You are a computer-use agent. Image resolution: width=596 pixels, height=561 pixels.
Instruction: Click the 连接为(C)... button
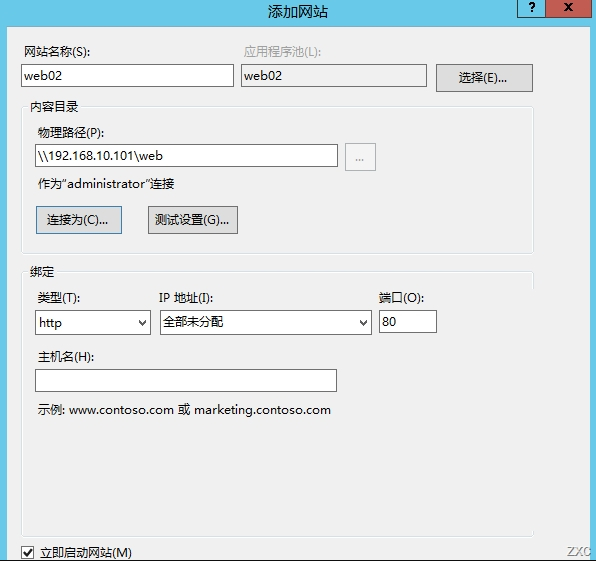(79, 220)
